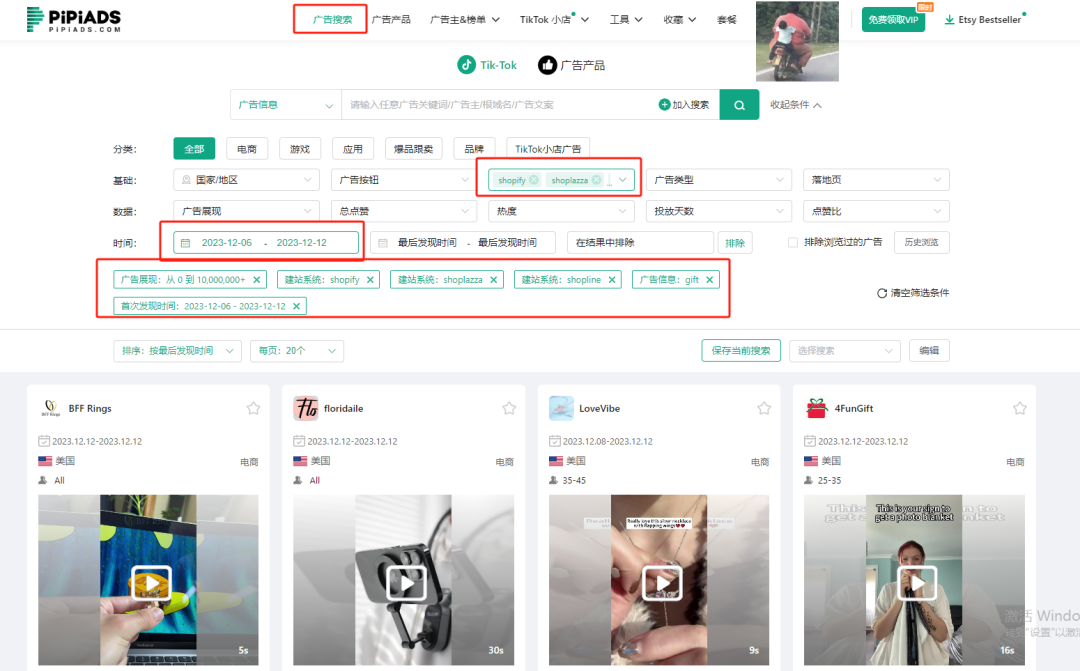Click the calendar icon in date range

click(185, 242)
